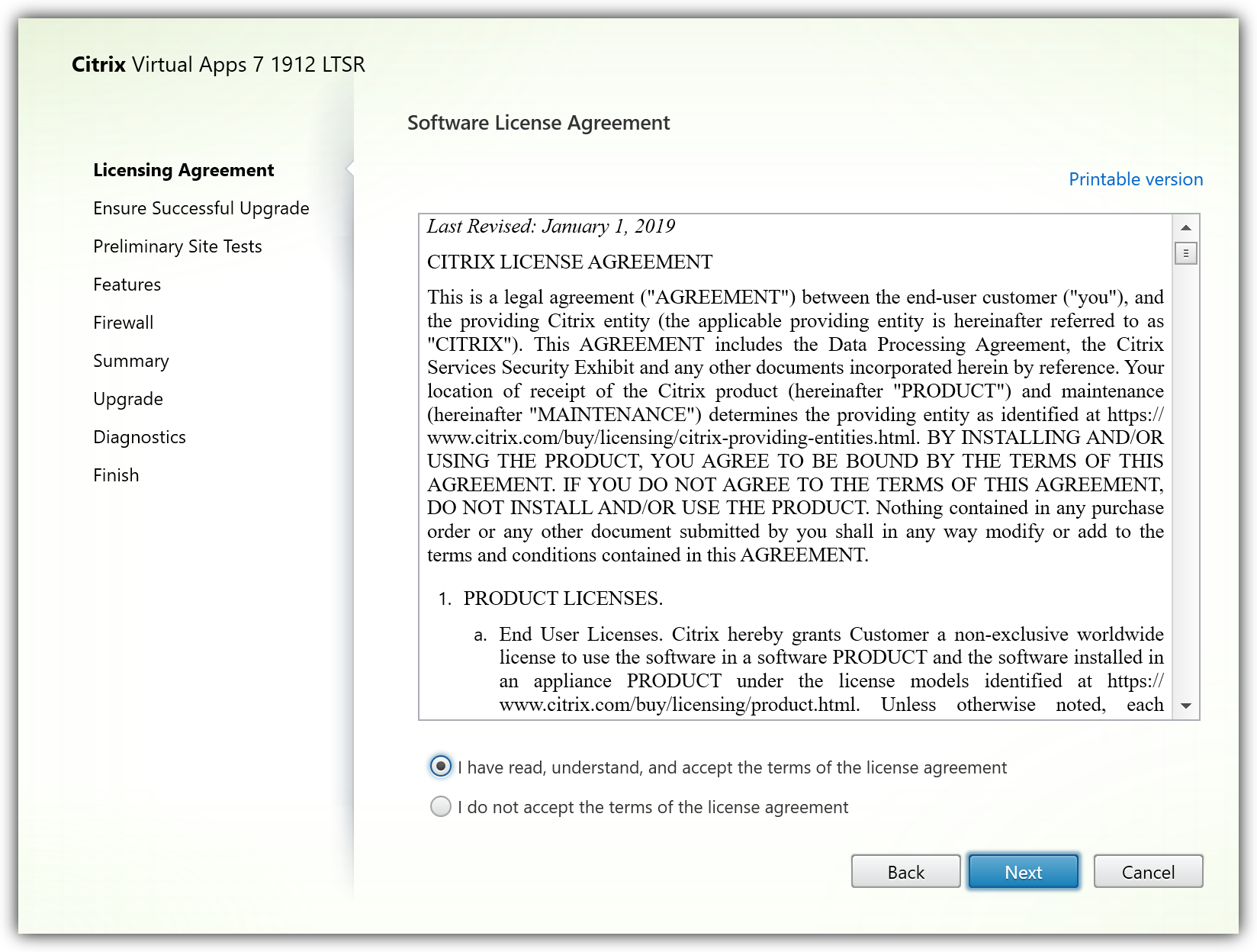Screen dimensions: 1257x952
Task: Select Licensing Agreement step in sidebar
Action: (x=183, y=170)
